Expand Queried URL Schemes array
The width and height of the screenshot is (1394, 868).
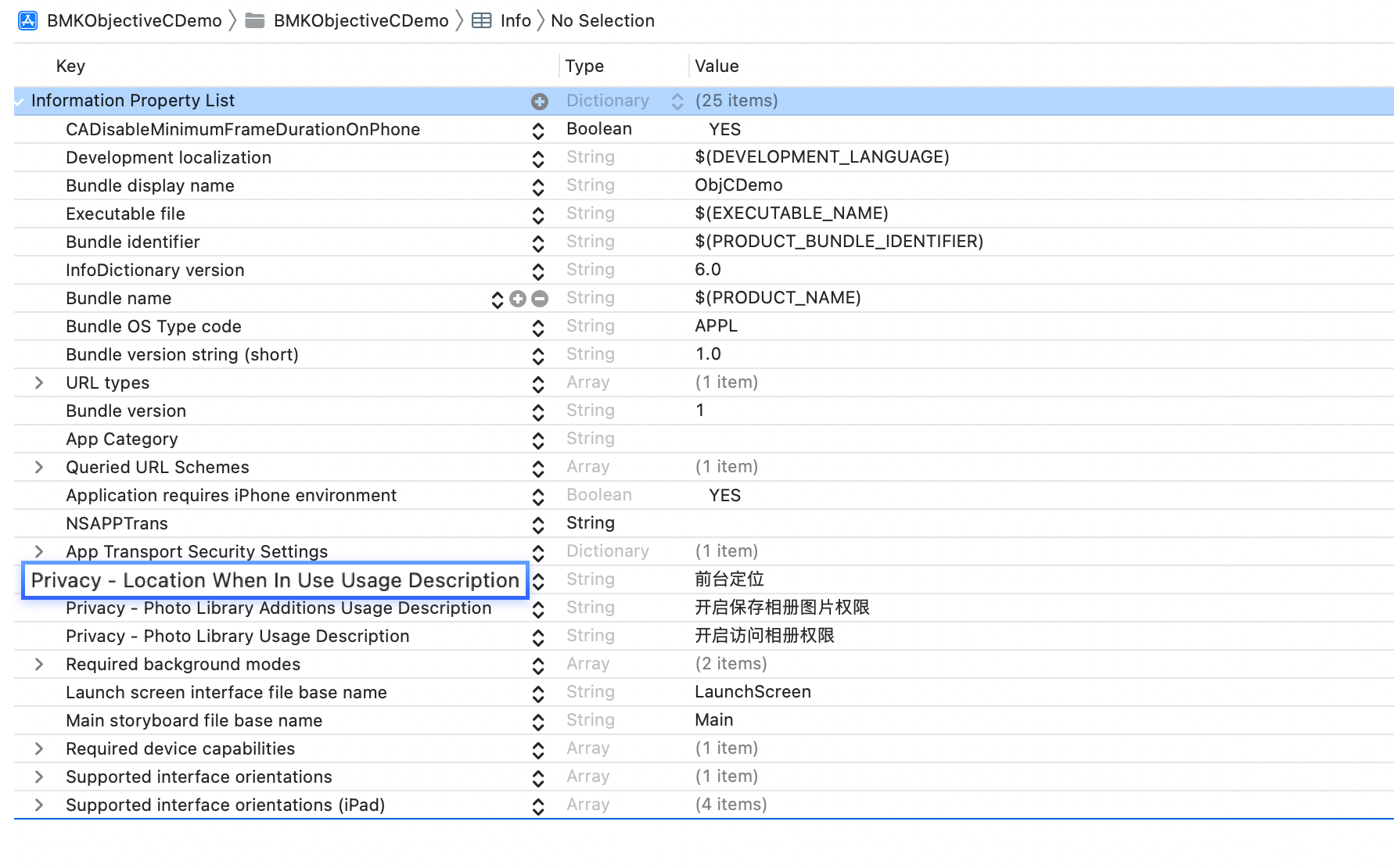pos(39,468)
